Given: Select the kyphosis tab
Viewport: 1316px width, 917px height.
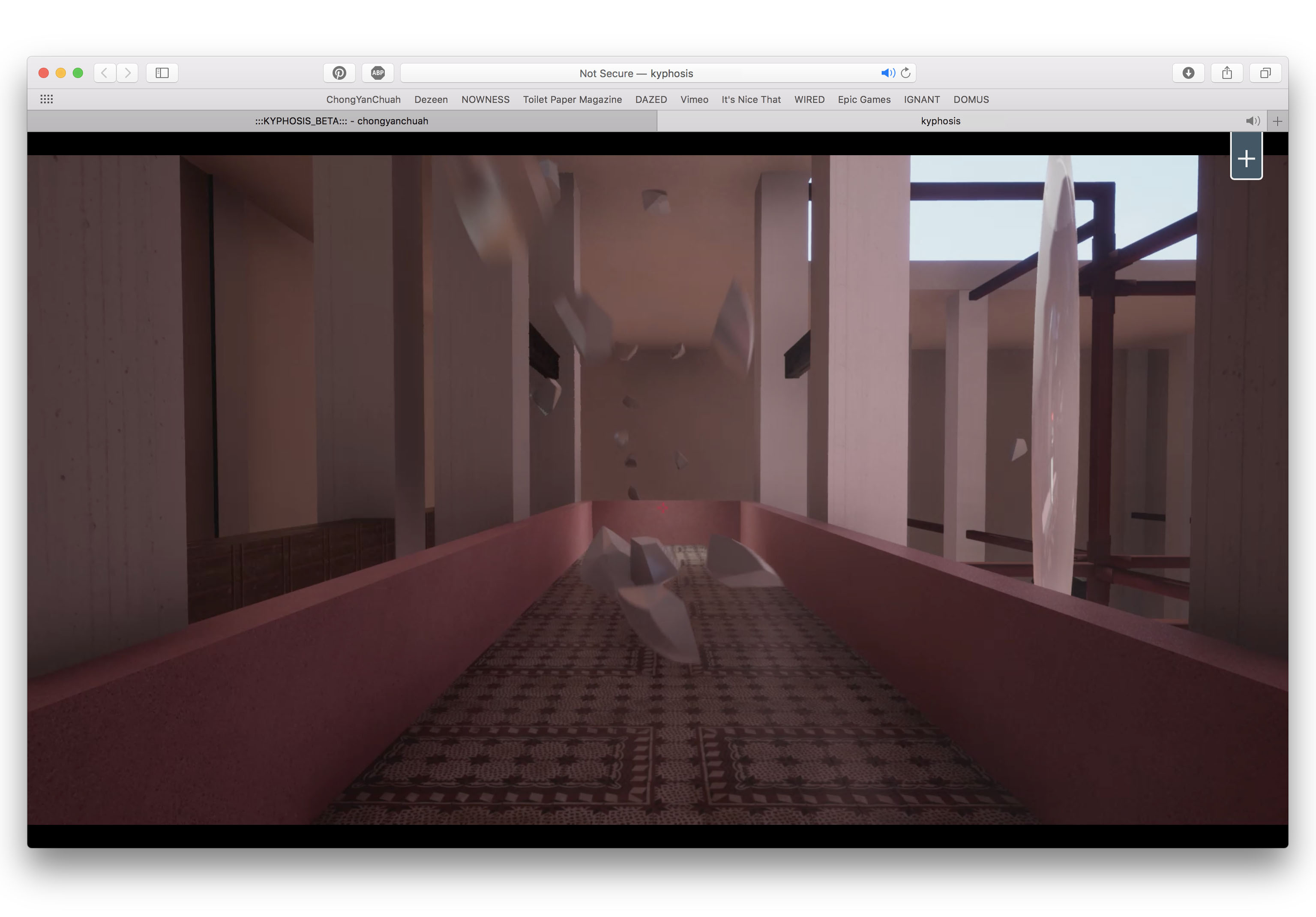Looking at the screenshot, I should [940, 121].
